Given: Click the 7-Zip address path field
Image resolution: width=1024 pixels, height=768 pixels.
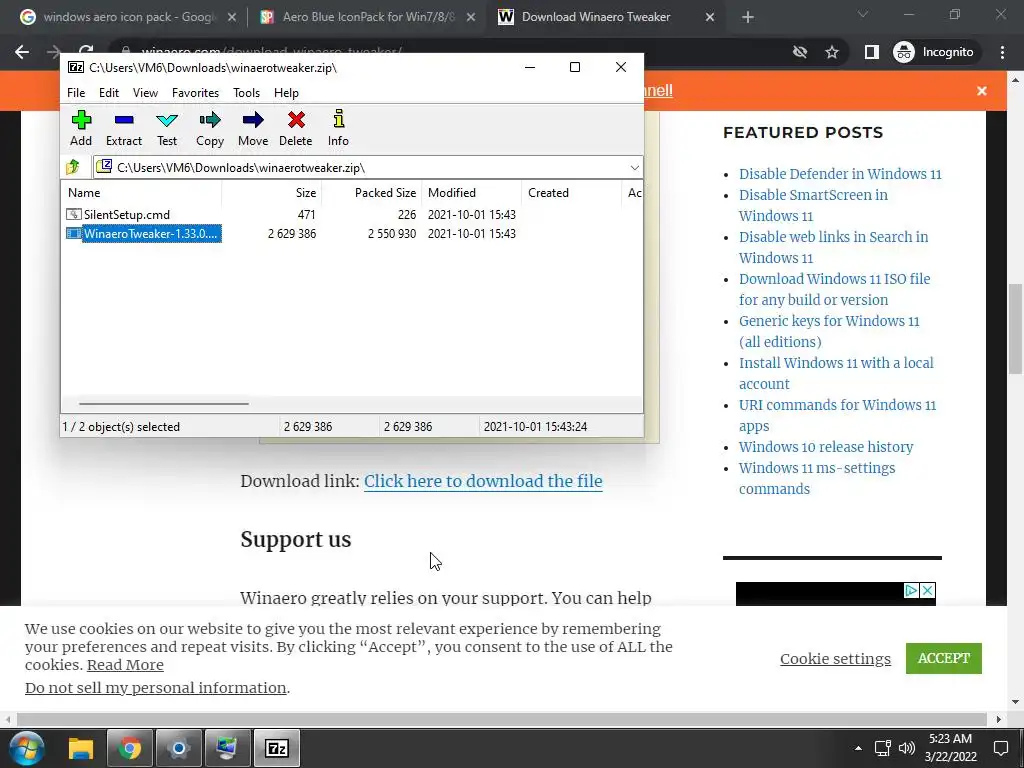Looking at the screenshot, I should [x=368, y=168].
